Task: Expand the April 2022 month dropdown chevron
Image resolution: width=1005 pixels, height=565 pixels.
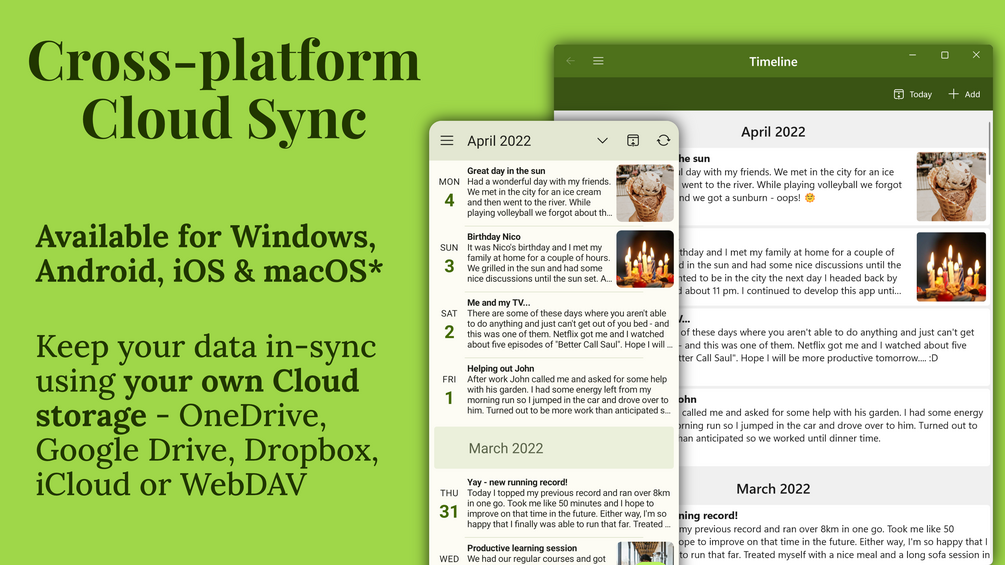Action: [602, 140]
